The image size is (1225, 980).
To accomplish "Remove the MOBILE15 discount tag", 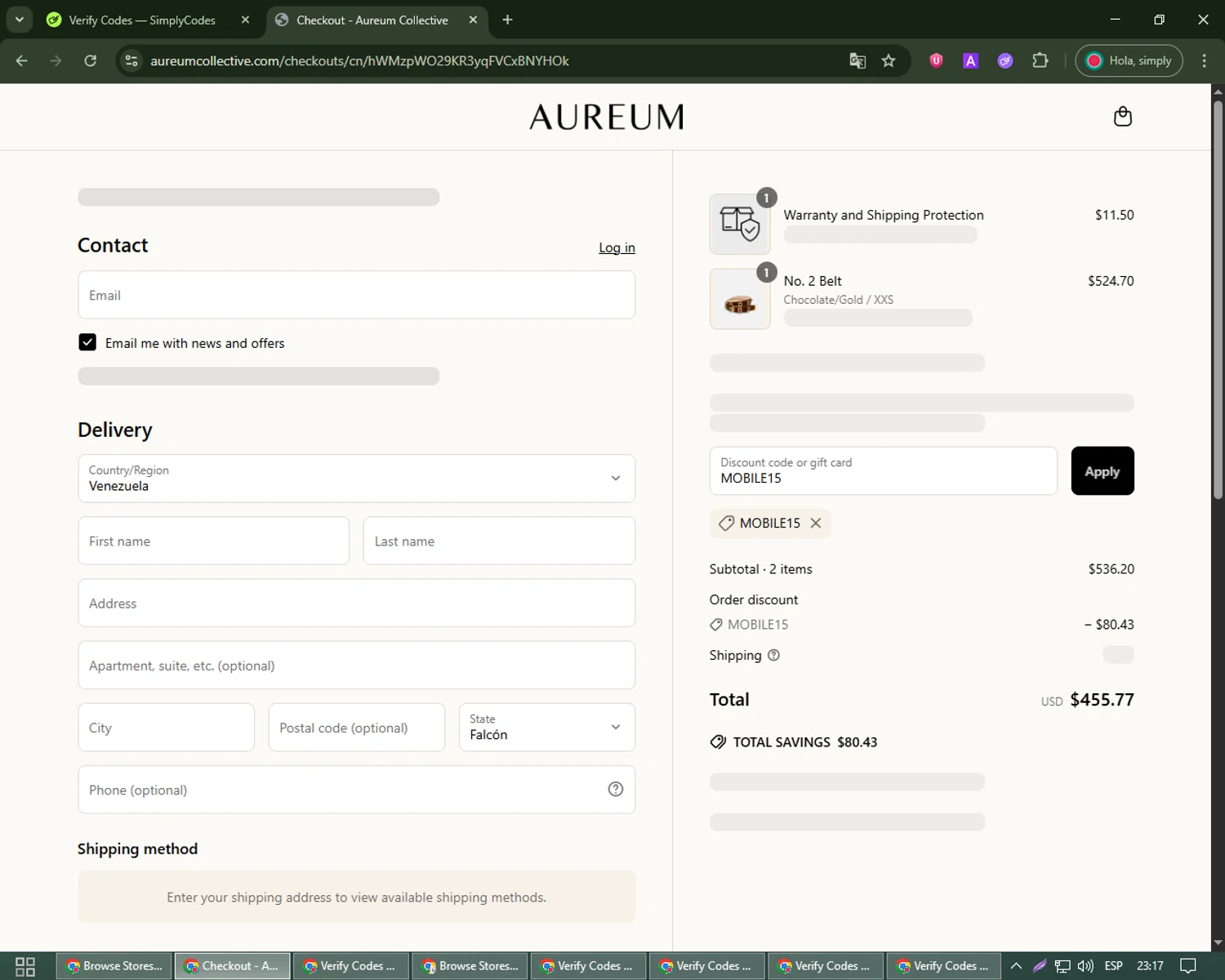I will coord(815,523).
